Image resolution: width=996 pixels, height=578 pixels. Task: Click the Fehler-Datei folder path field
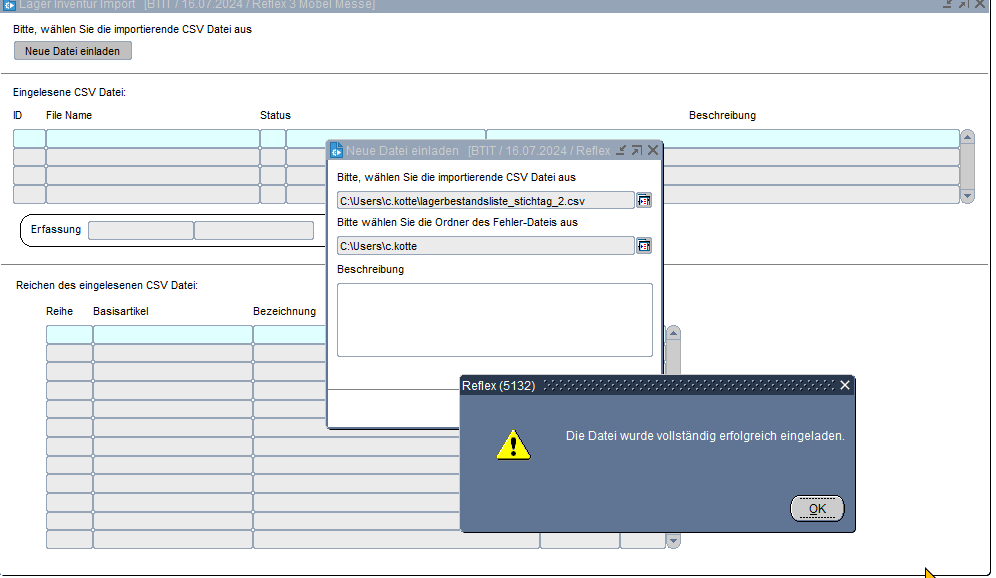point(485,245)
